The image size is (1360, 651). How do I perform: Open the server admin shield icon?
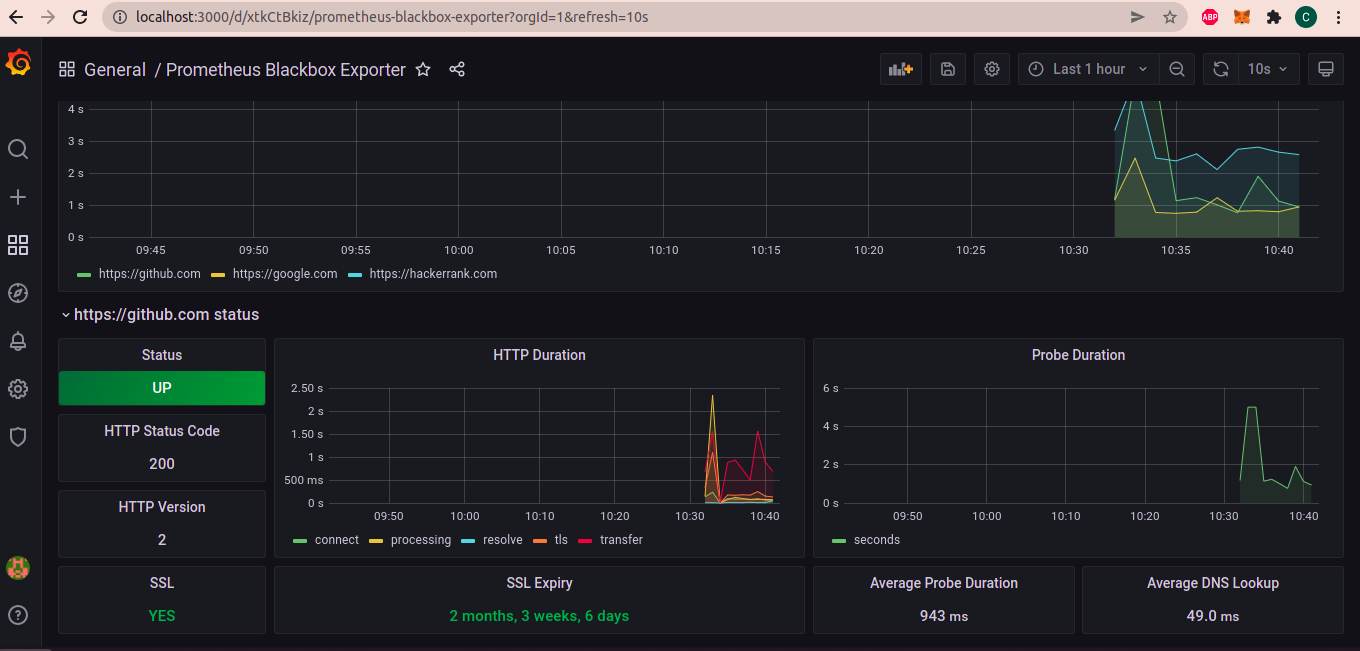18,437
